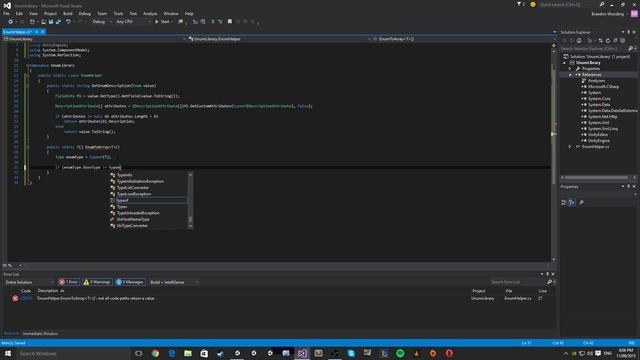Open the Debug configuration dropdown
This screenshot has height=360, width=640.
(x=102, y=22)
